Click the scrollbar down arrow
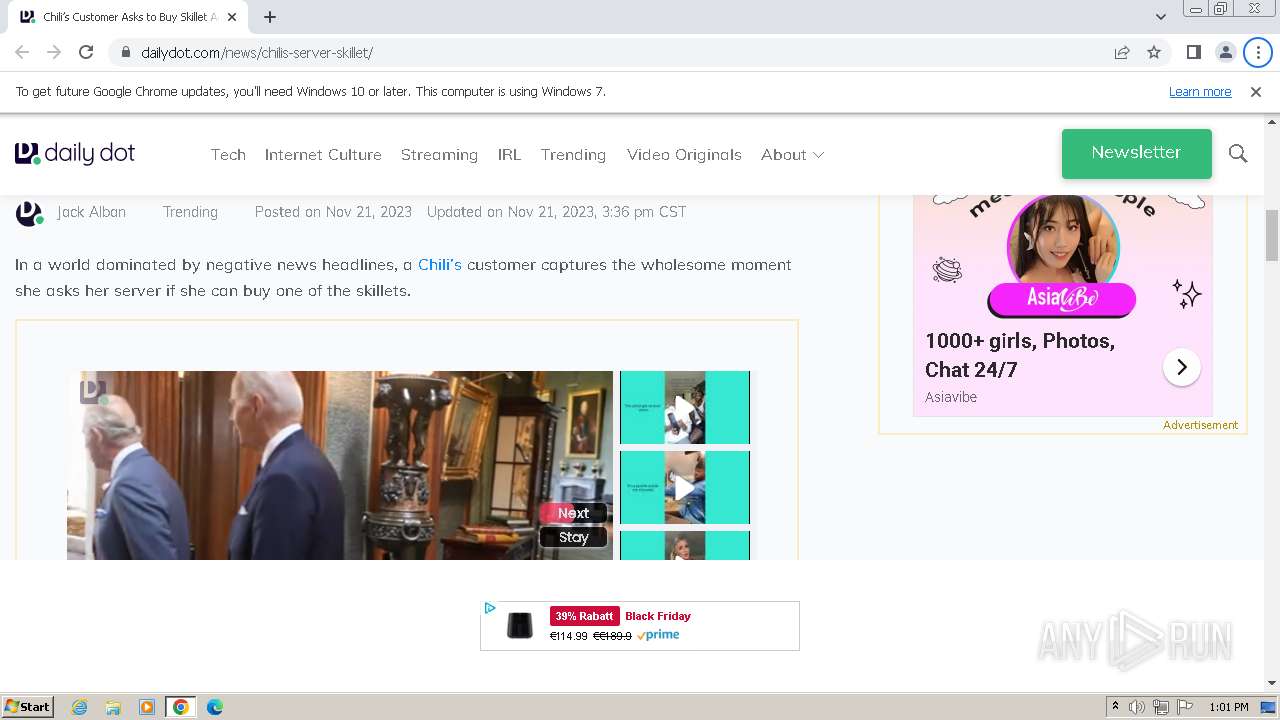The width and height of the screenshot is (1280, 720). [x=1272, y=683]
